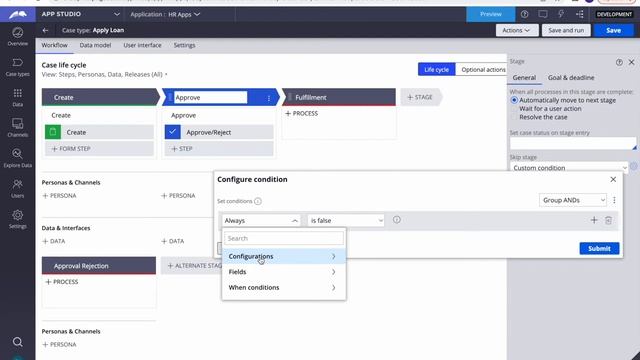
Task: Click the Approve stage name field
Action: [211, 98]
